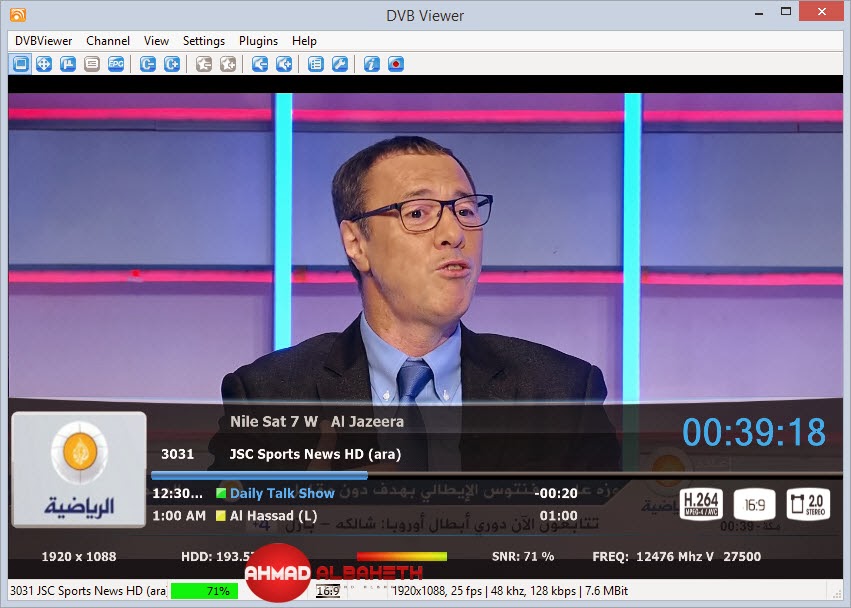Click 'Al Hassad (L)' next programme entry

click(274, 516)
